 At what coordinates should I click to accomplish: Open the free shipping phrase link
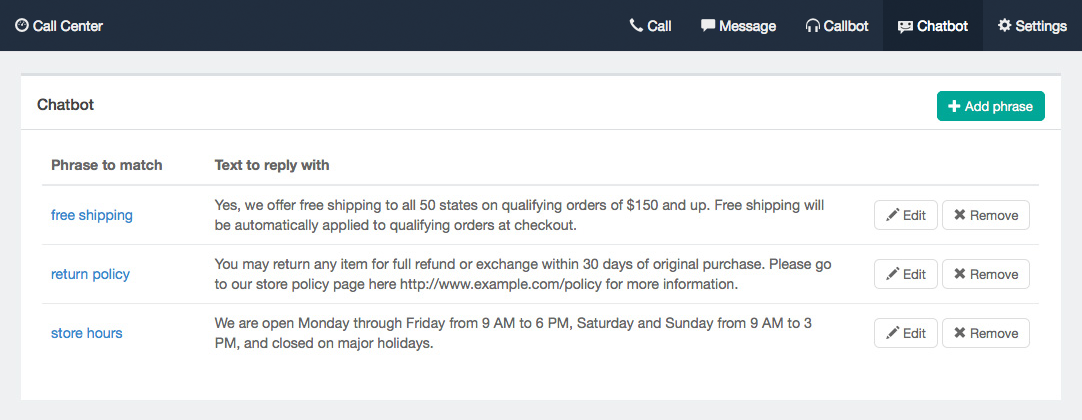point(92,215)
